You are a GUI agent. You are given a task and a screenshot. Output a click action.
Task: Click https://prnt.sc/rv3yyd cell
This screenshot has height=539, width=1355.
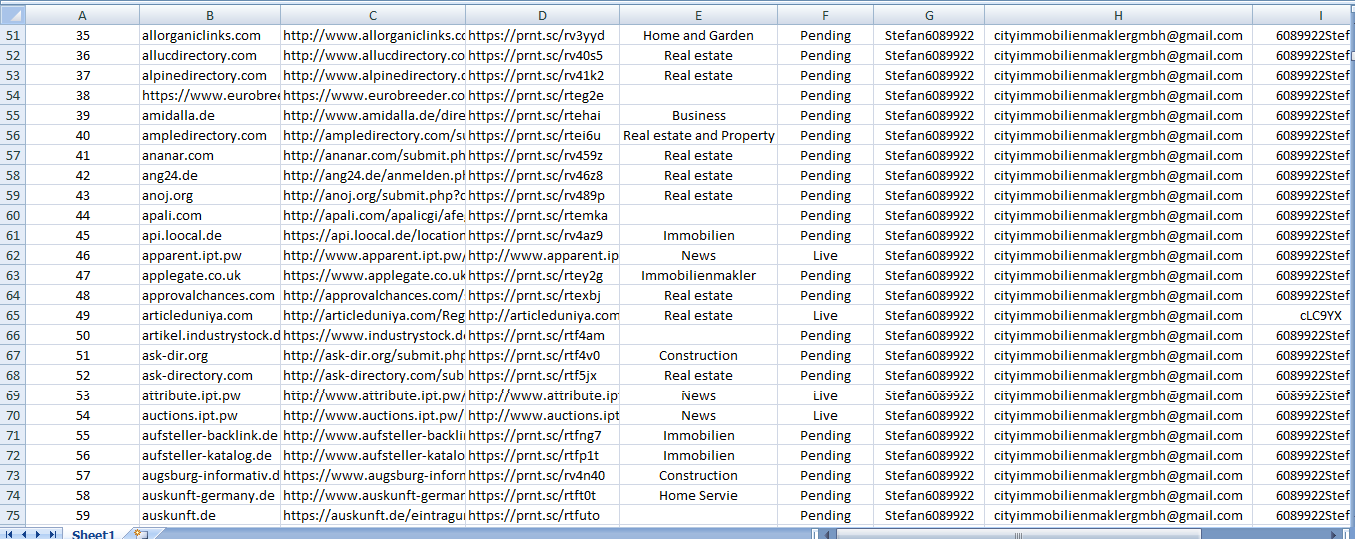click(x=543, y=35)
